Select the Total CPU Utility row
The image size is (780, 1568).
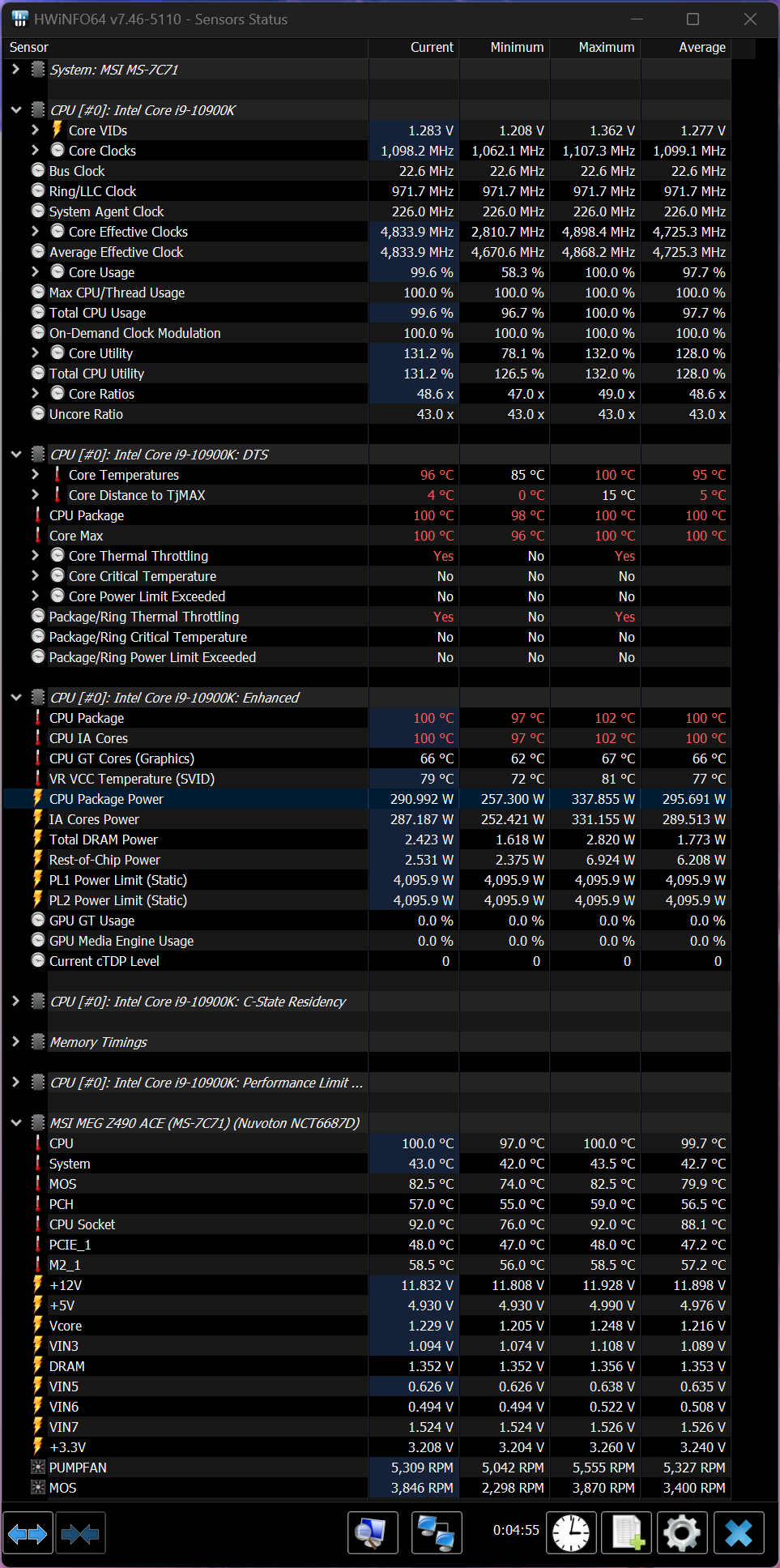coord(367,374)
